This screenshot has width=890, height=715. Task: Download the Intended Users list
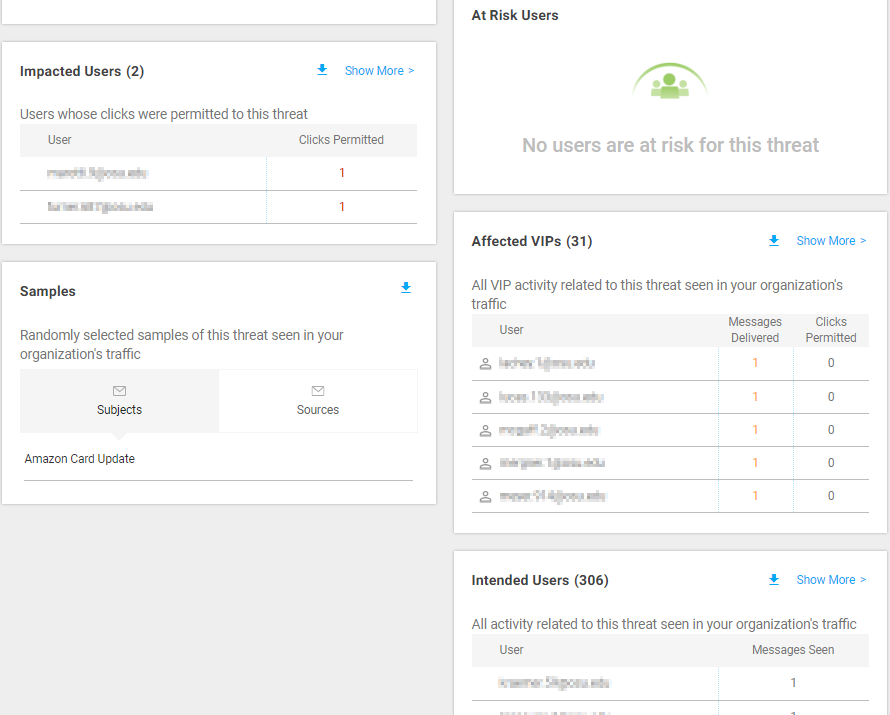(x=774, y=580)
